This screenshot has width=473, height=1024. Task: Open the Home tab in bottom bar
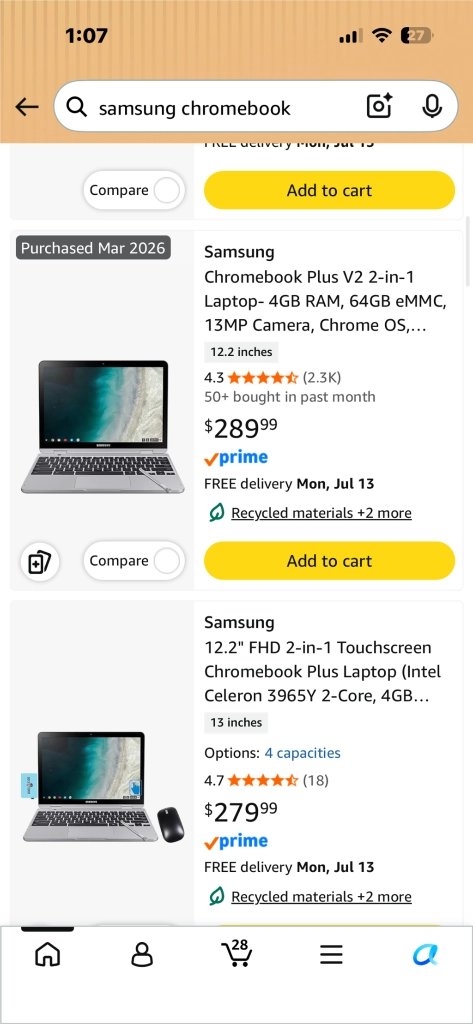pos(47,955)
